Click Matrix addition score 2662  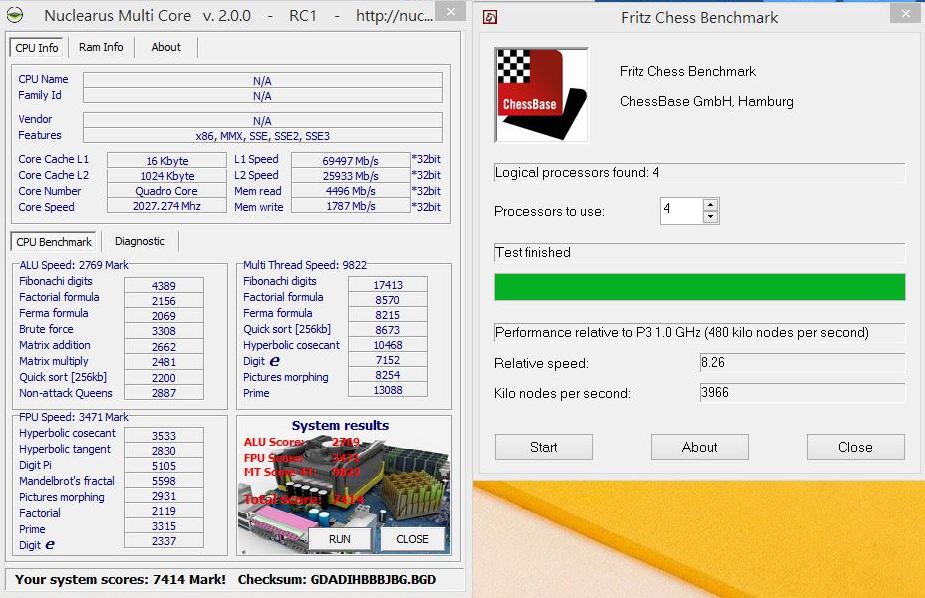[164, 346]
